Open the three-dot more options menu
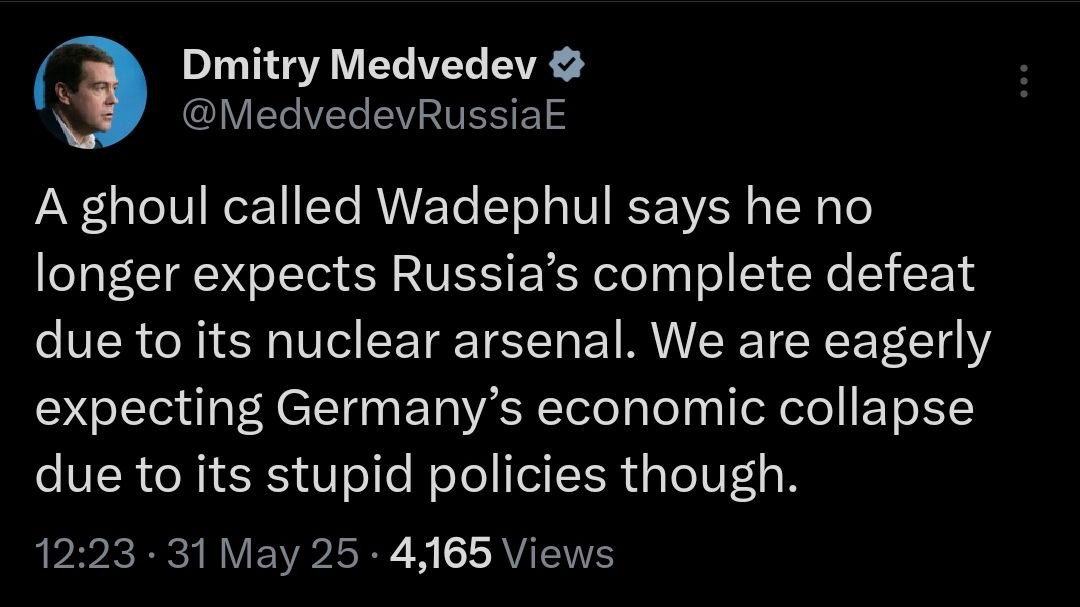 pos(1023,81)
